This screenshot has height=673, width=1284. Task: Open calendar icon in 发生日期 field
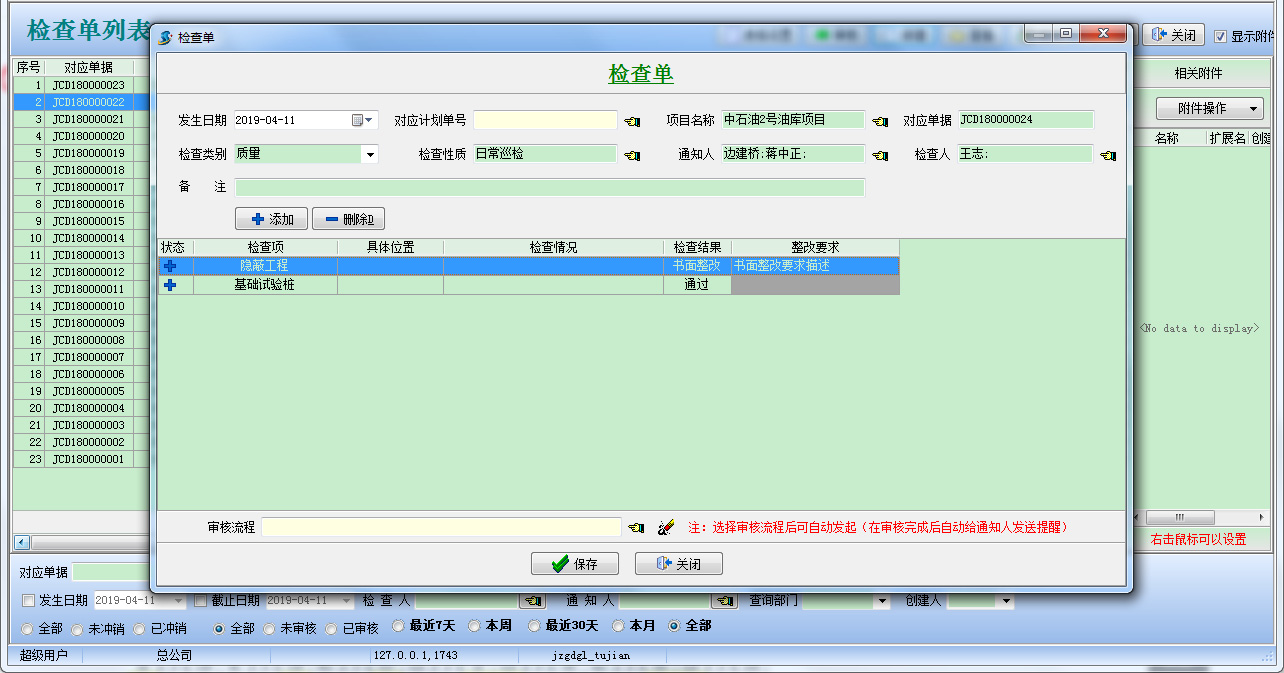(357, 120)
